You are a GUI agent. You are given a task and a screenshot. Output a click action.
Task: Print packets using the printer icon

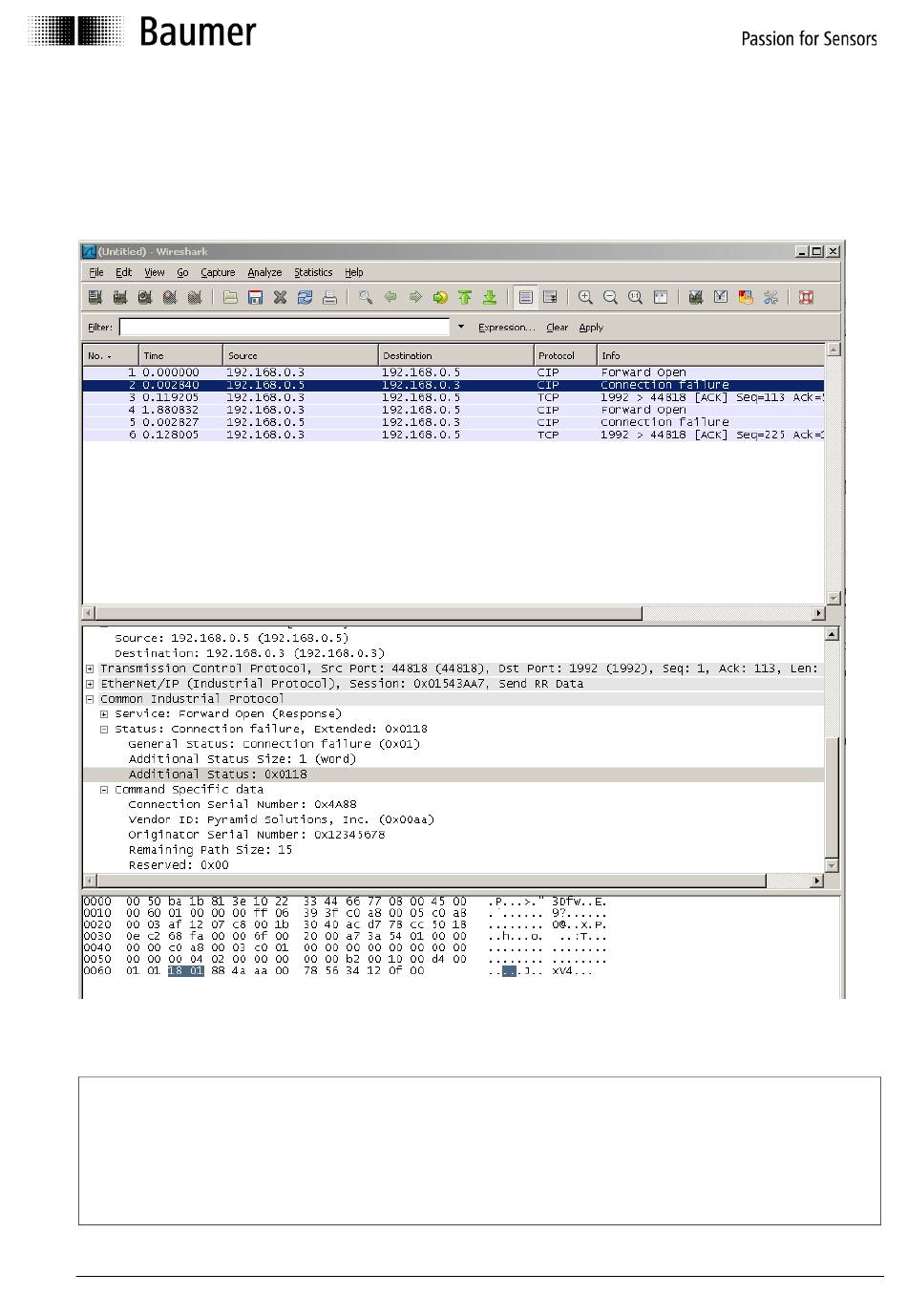pos(329,297)
